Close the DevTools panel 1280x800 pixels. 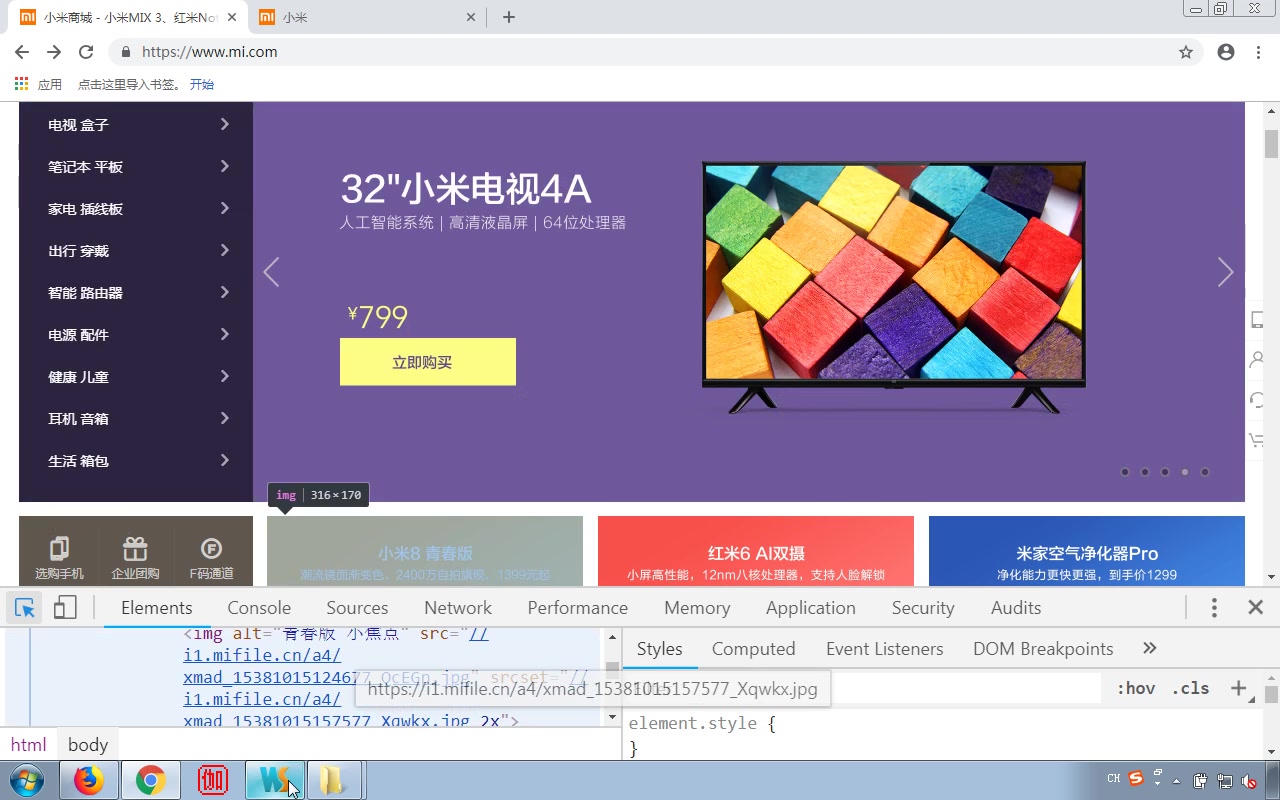point(1256,607)
